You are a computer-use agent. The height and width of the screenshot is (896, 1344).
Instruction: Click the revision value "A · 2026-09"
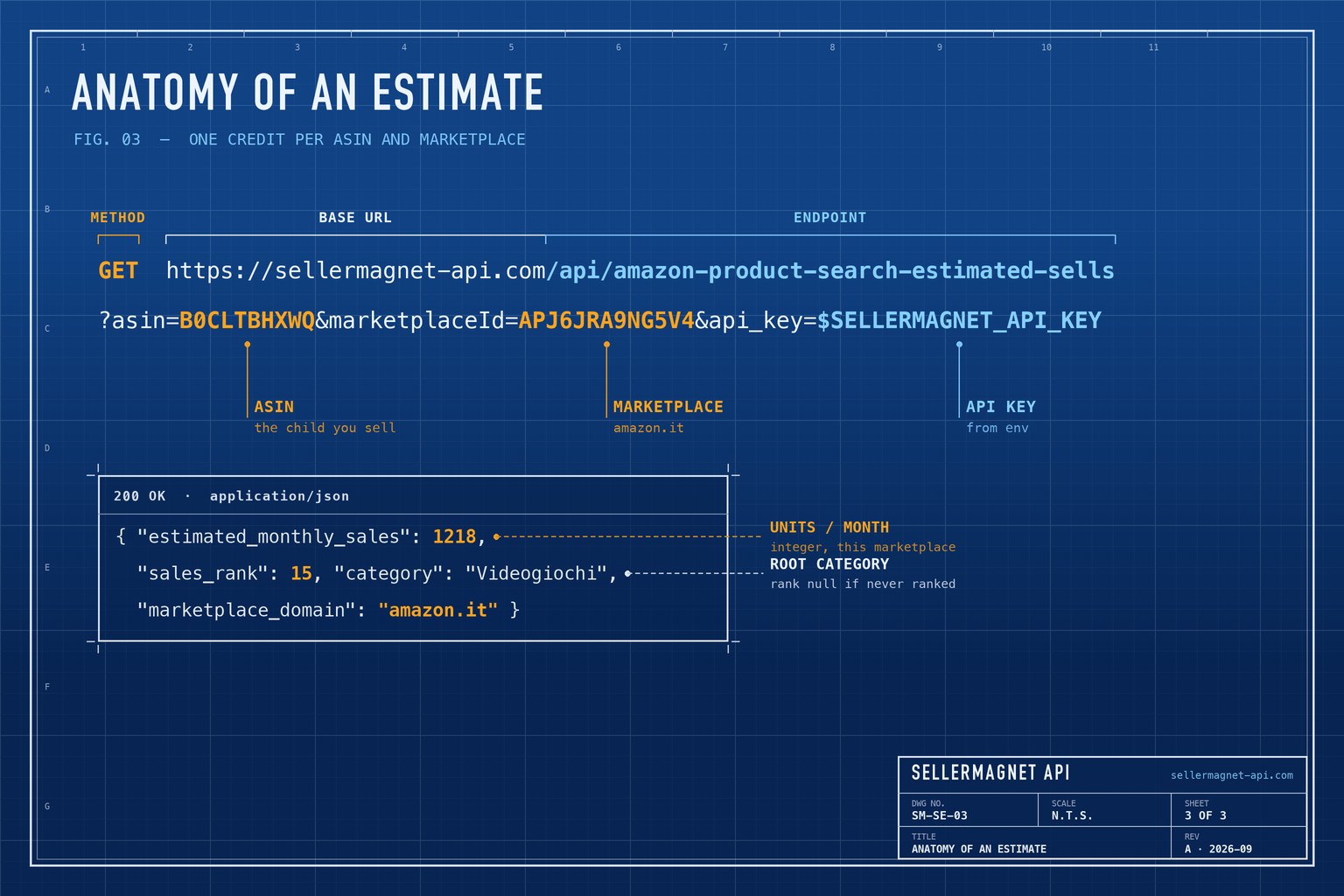tap(1218, 849)
